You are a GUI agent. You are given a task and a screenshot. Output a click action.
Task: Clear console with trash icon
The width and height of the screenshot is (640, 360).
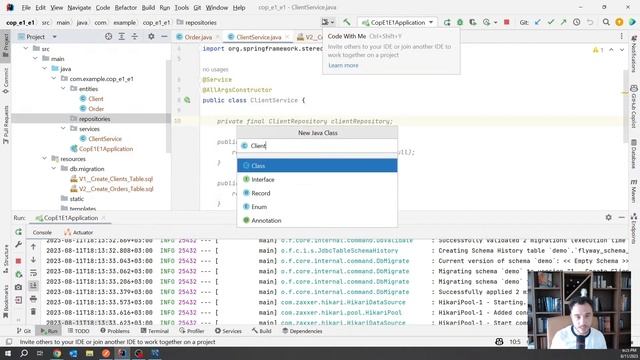click(x=33, y=312)
